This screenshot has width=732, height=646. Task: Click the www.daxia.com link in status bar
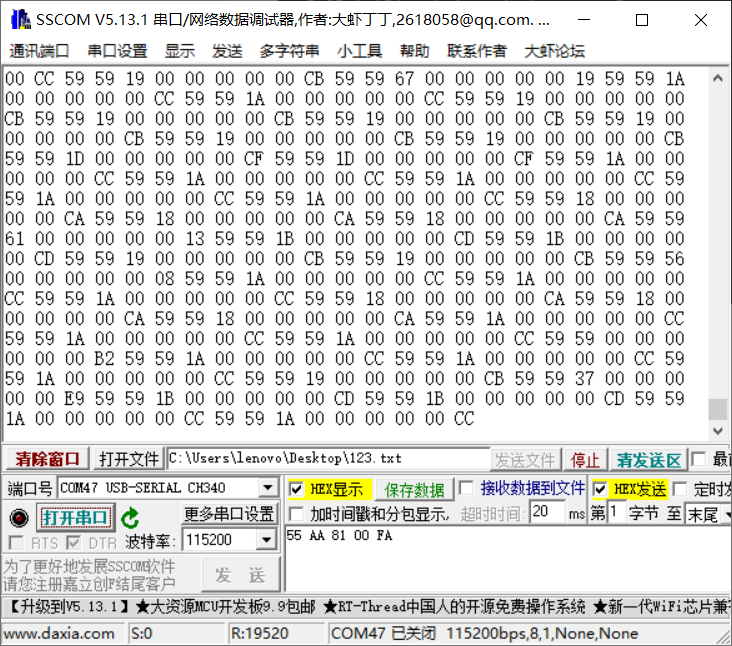pos(59,633)
